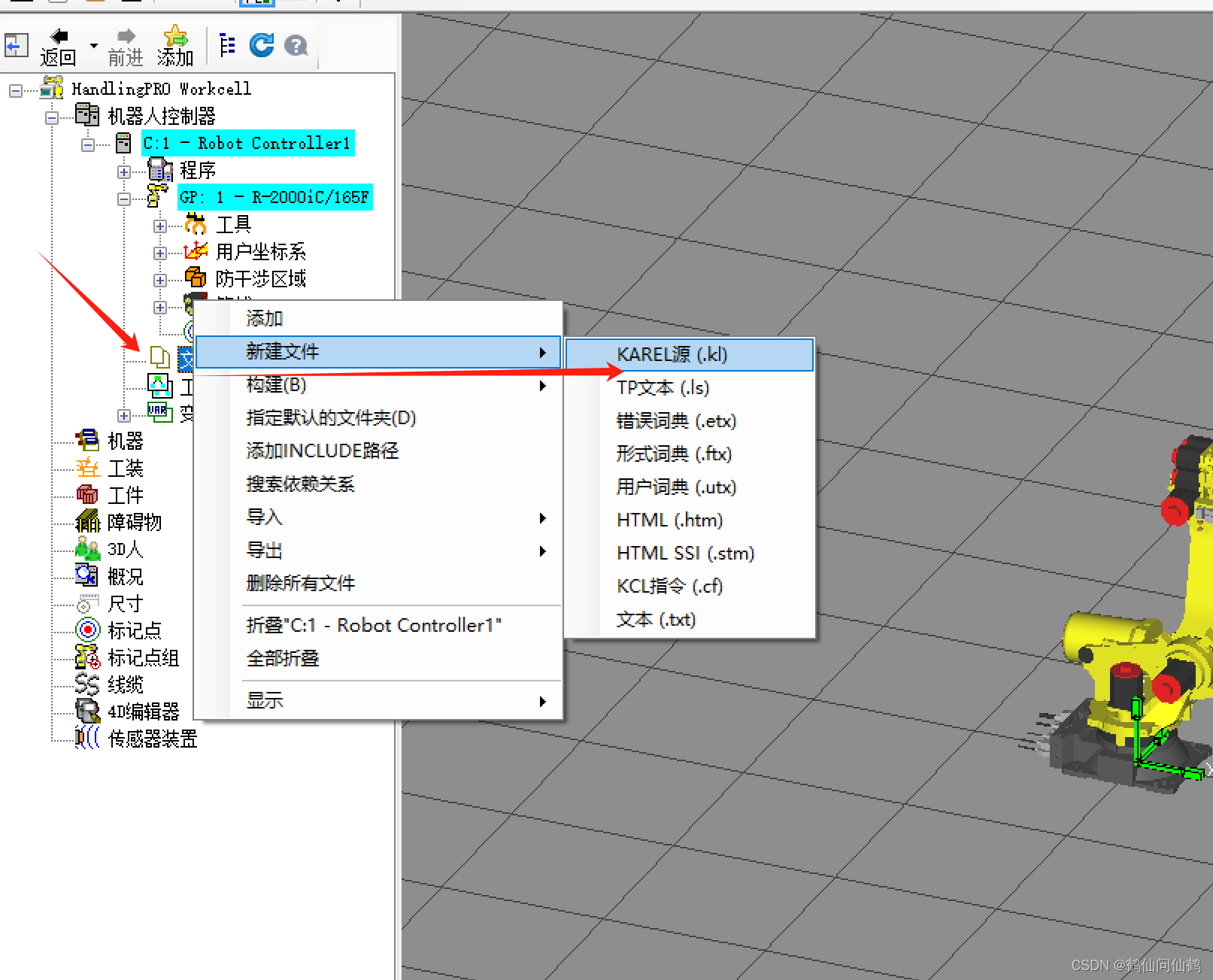Create a 用户词典 (.utx) file
1213x980 pixels.
[x=690, y=487]
